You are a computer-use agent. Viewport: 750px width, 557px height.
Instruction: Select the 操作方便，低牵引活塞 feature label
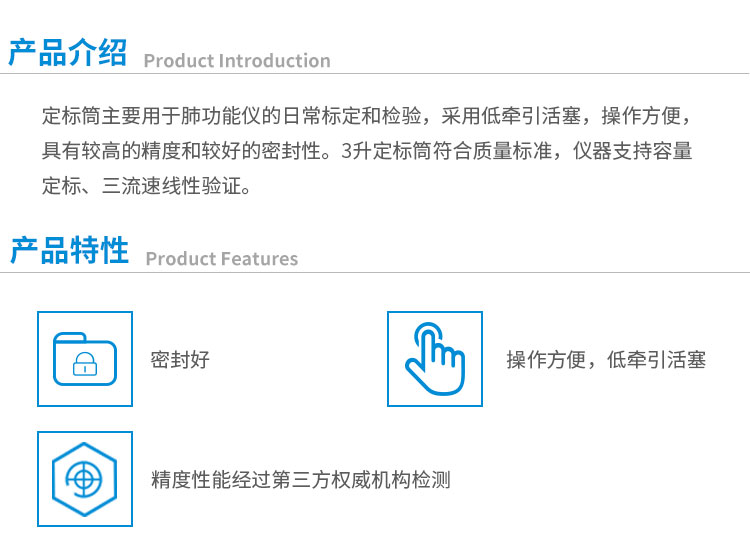pos(606,360)
